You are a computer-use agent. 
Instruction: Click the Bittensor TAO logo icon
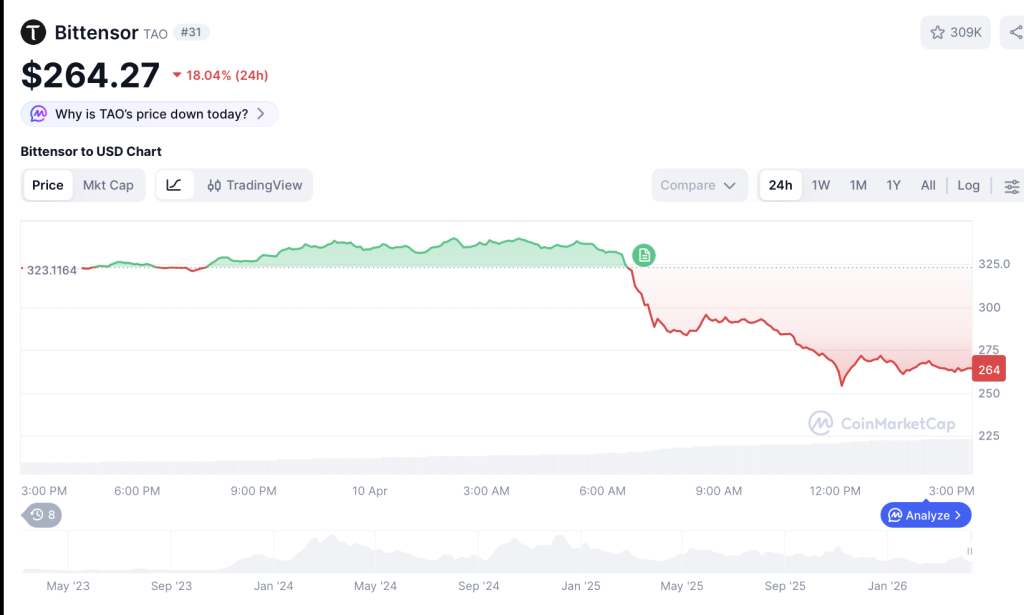33,32
